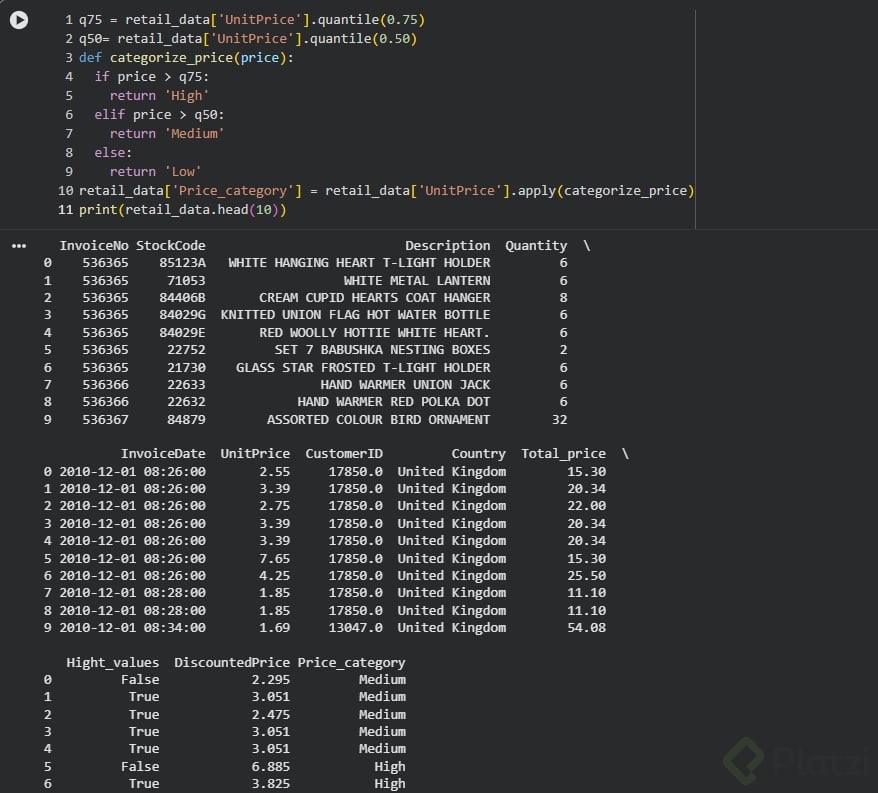Click invoice number 536367
Screen dimensions: 878x793
[x=105, y=419]
